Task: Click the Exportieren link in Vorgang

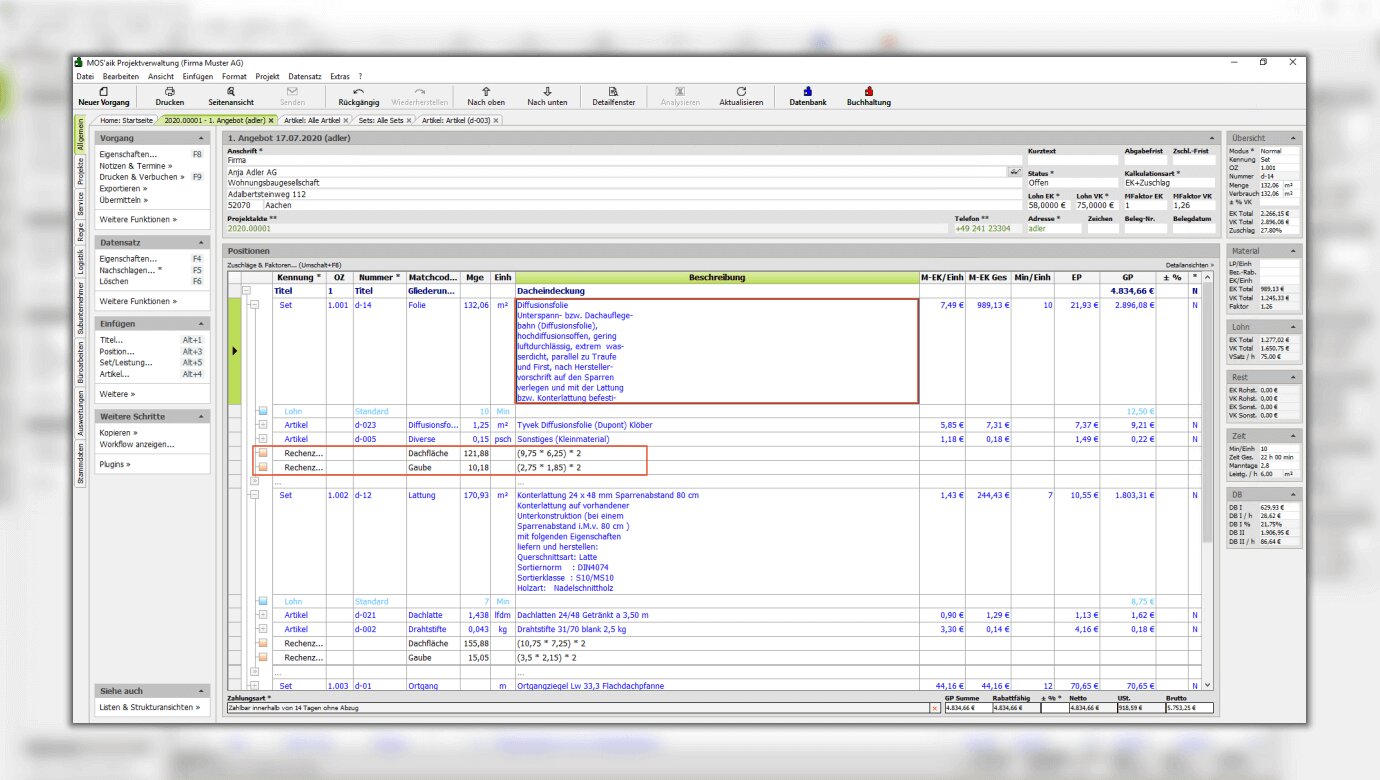Action: coord(122,188)
